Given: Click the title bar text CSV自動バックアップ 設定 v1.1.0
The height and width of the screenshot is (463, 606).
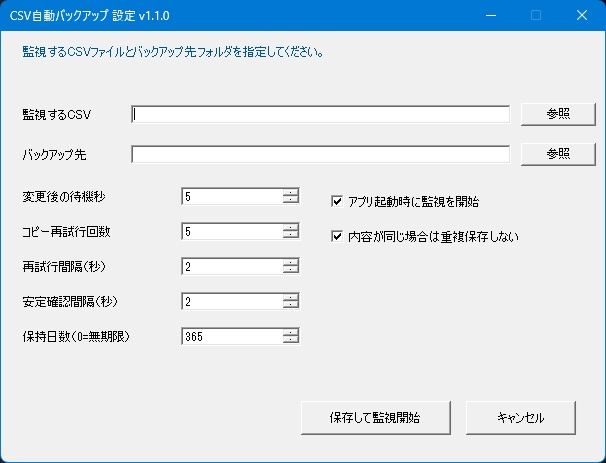Looking at the screenshot, I should (x=90, y=16).
